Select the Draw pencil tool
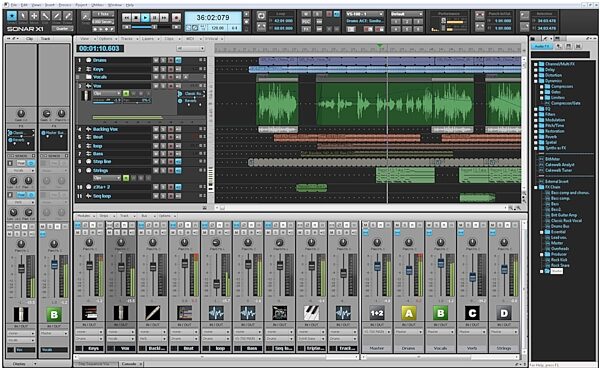This screenshot has width=600, height=368. [57, 16]
